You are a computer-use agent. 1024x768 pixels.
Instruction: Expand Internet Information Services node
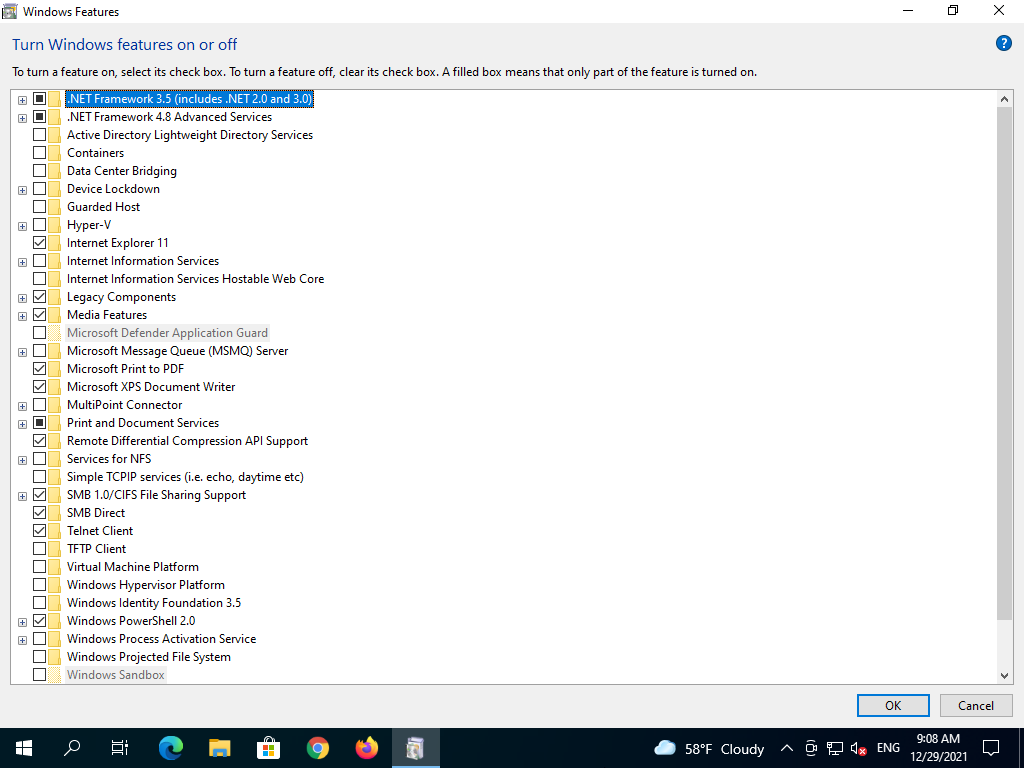click(x=22, y=261)
